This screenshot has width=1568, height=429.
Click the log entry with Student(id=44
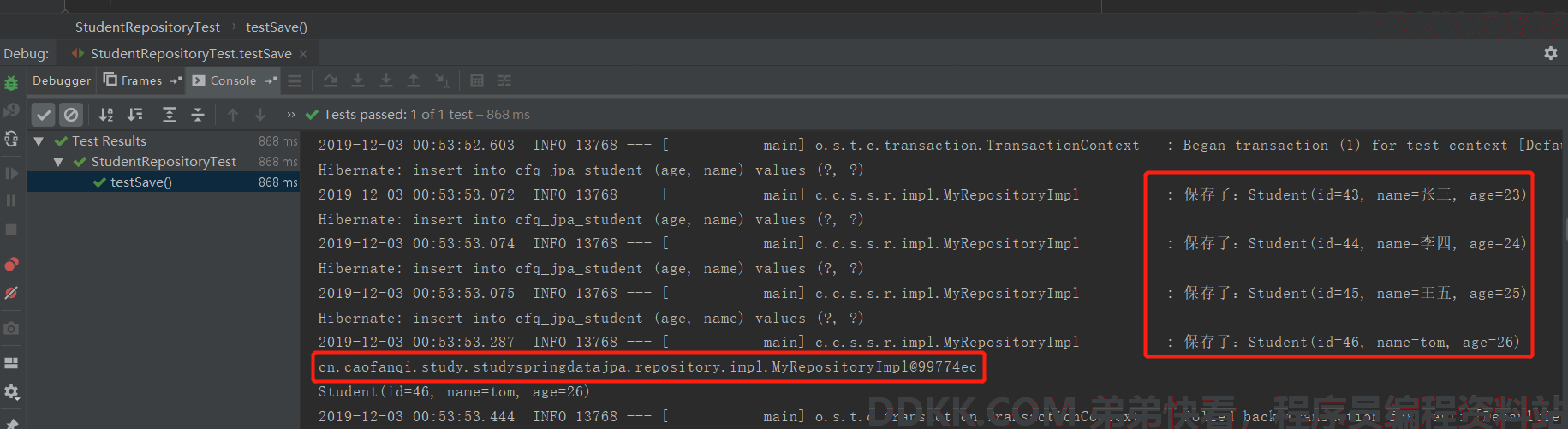(x=922, y=243)
